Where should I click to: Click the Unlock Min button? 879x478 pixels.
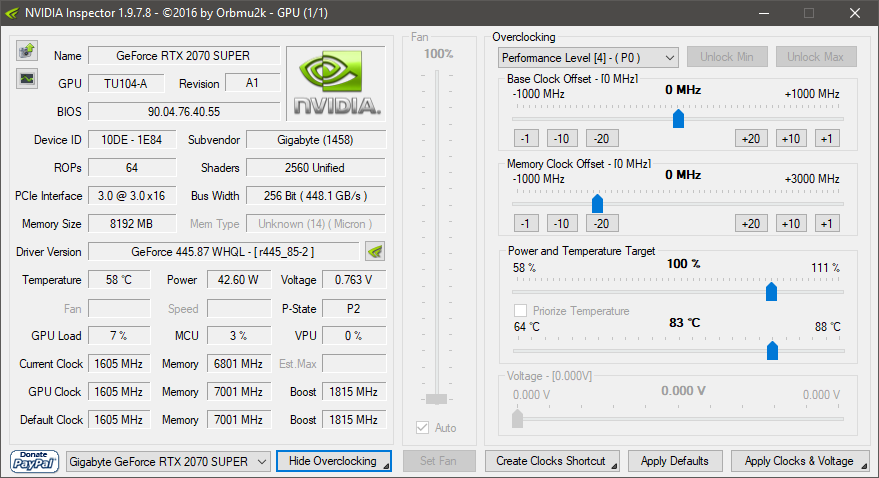727,57
